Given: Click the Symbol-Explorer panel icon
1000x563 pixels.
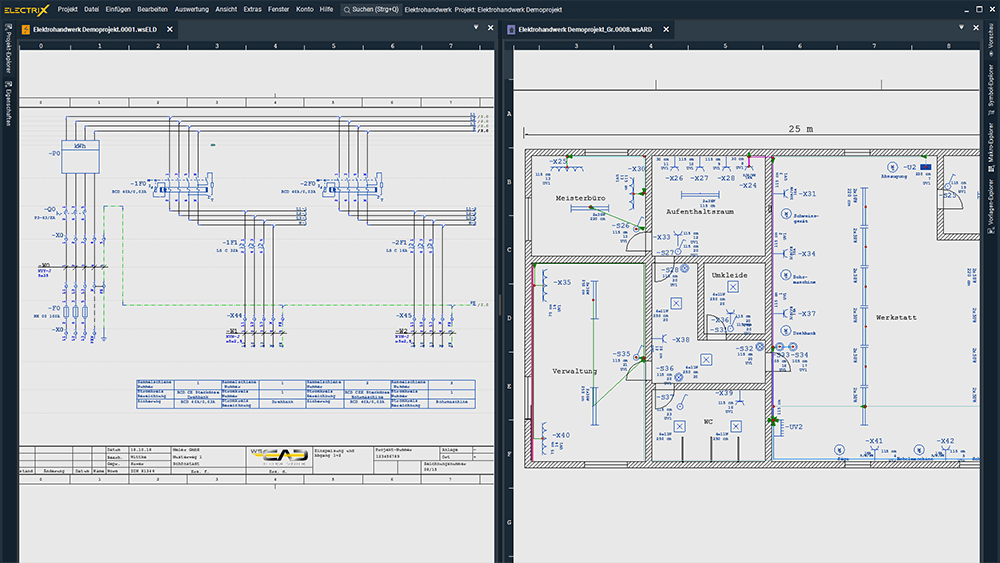Looking at the screenshot, I should pyautogui.click(x=991, y=113).
